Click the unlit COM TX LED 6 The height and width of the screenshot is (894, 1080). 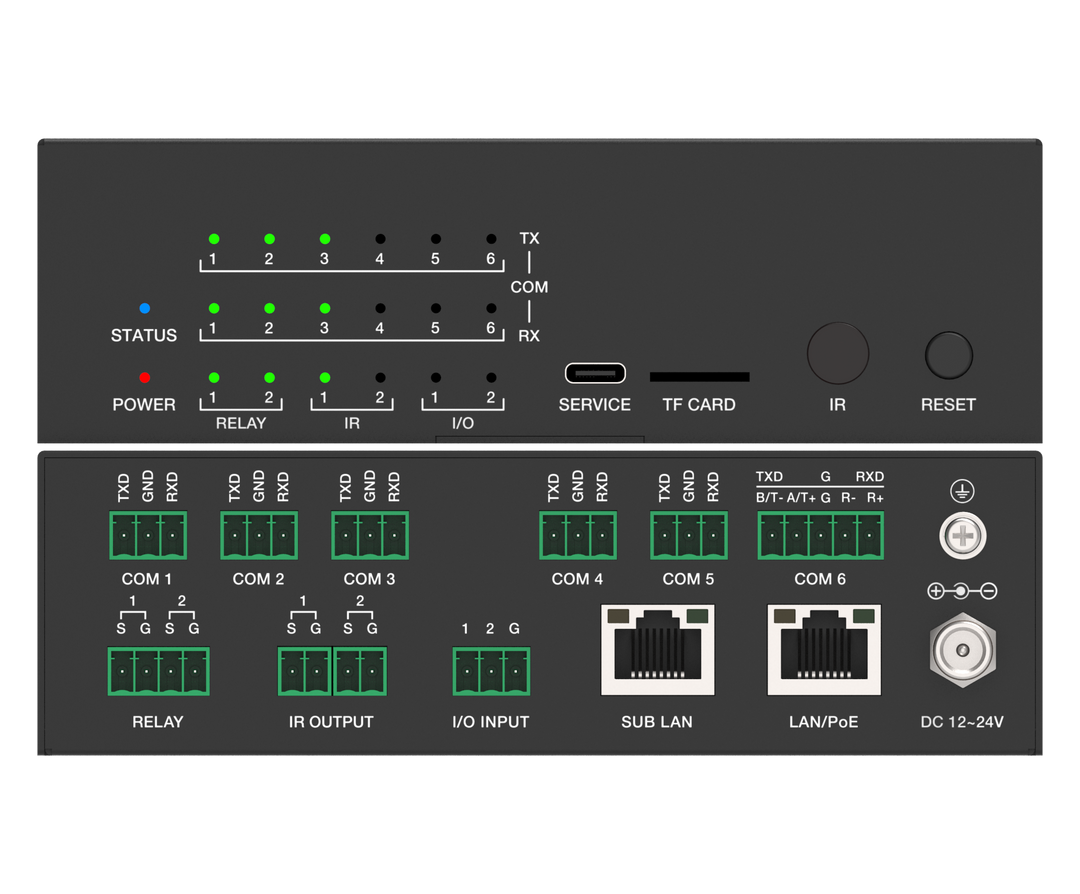(x=491, y=239)
